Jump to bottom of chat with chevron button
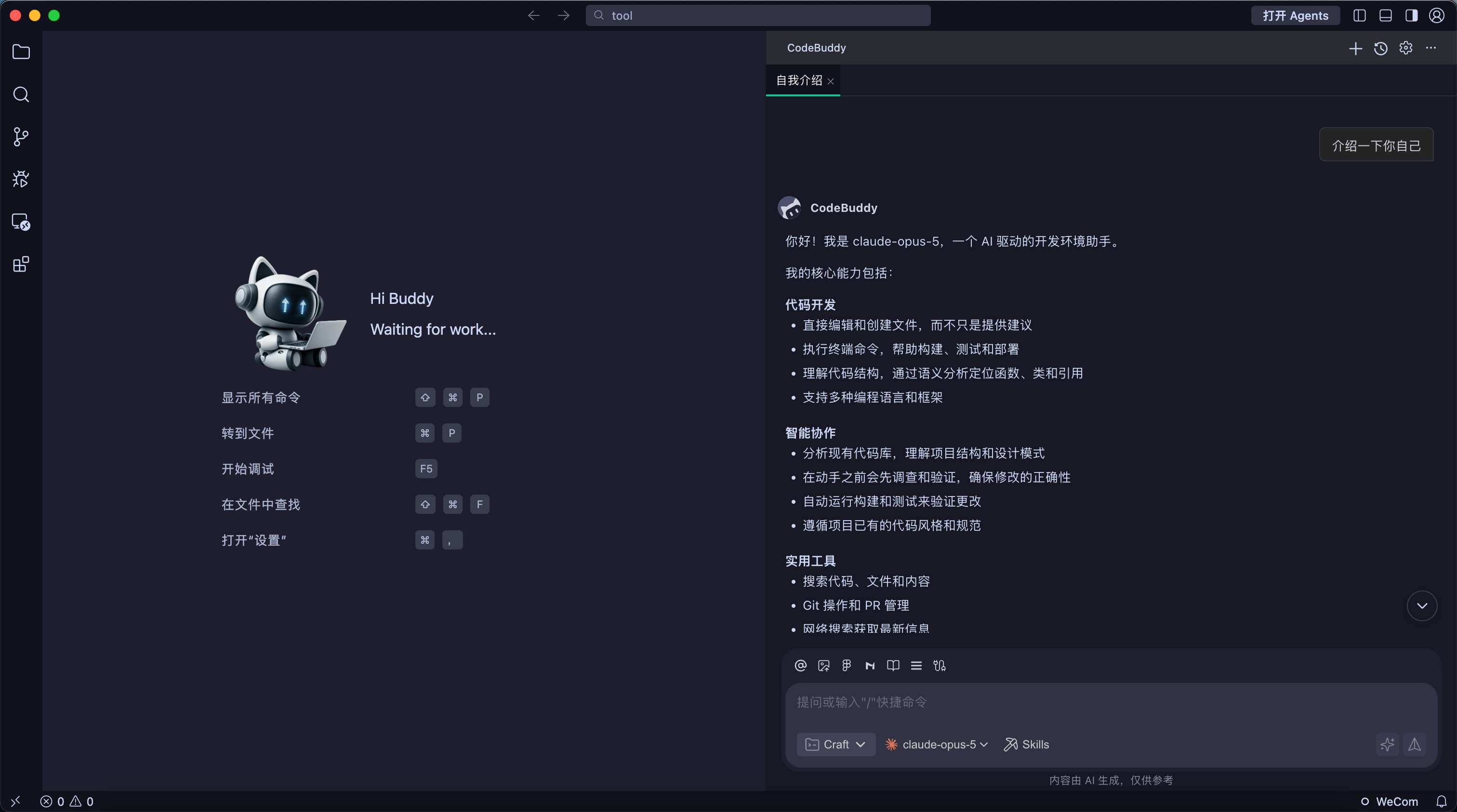This screenshot has width=1457, height=812. pyautogui.click(x=1422, y=605)
